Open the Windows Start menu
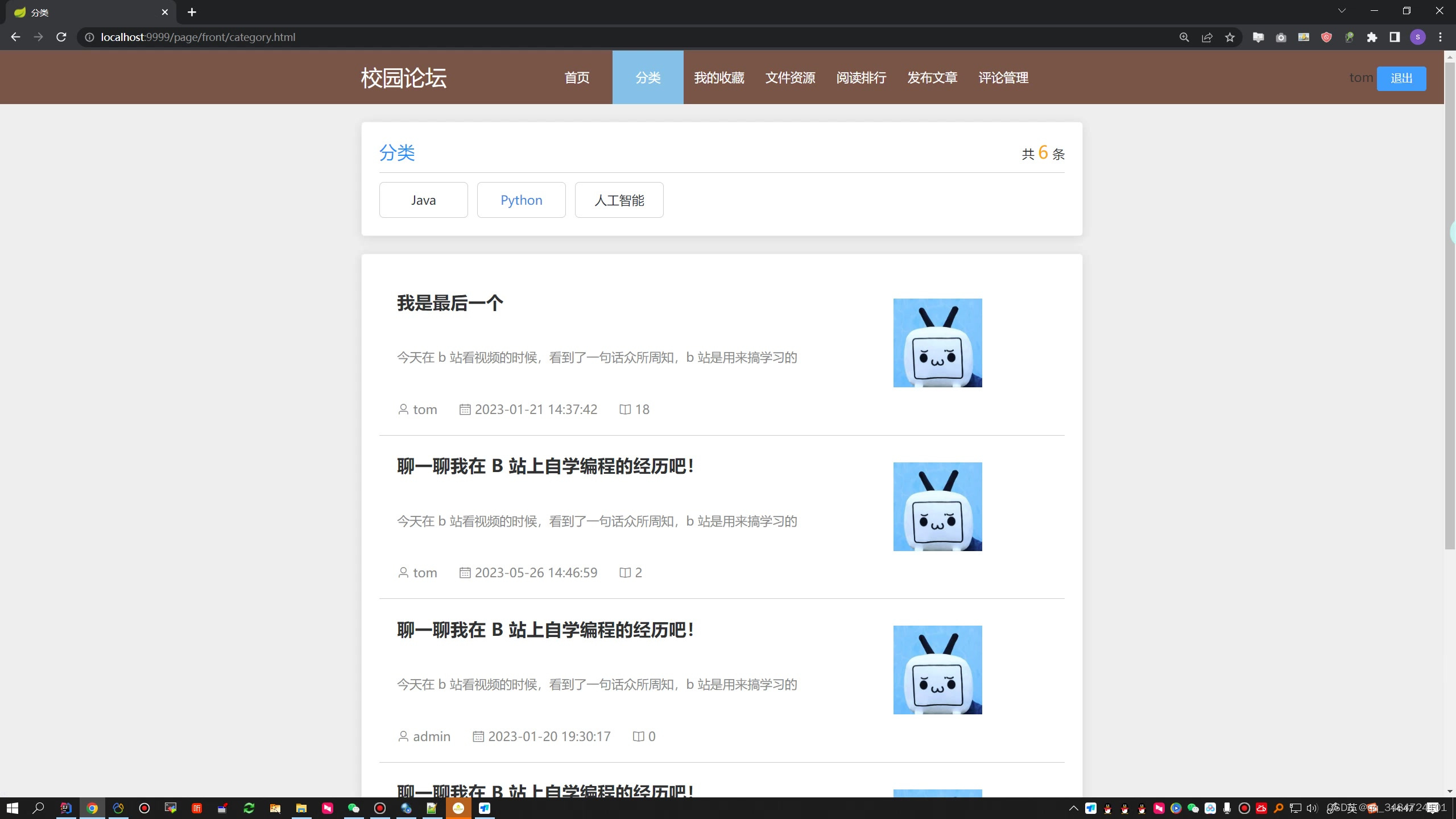Viewport: 1456px width, 819px height. tap(12, 808)
